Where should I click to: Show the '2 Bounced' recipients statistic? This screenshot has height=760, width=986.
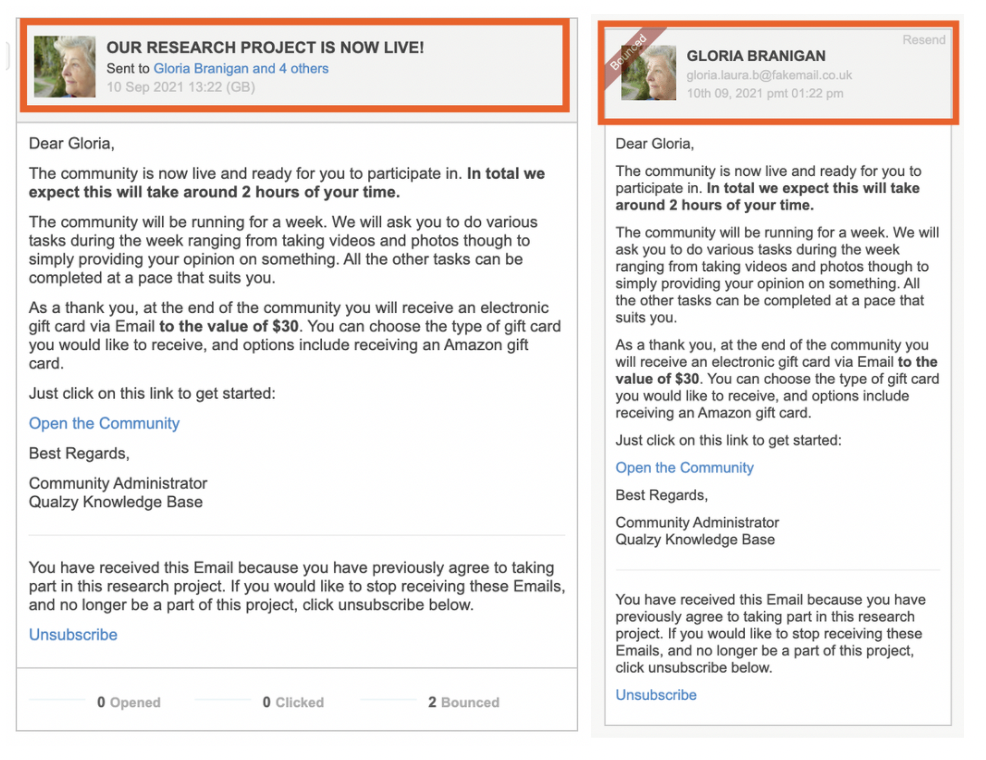coord(463,702)
